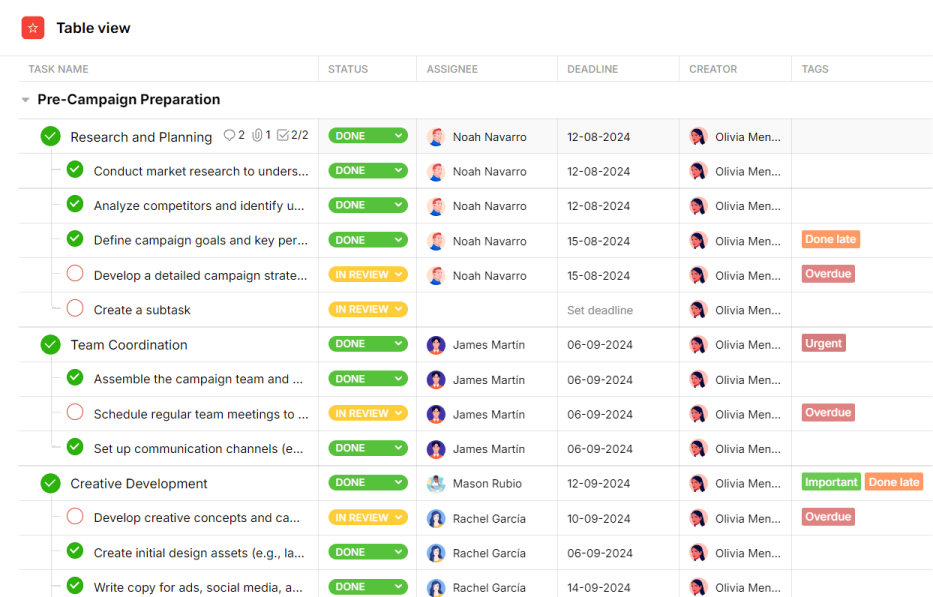The width and height of the screenshot is (933, 597).
Task: Toggle completion circle on Schedule regular team meetings
Action: pos(75,414)
